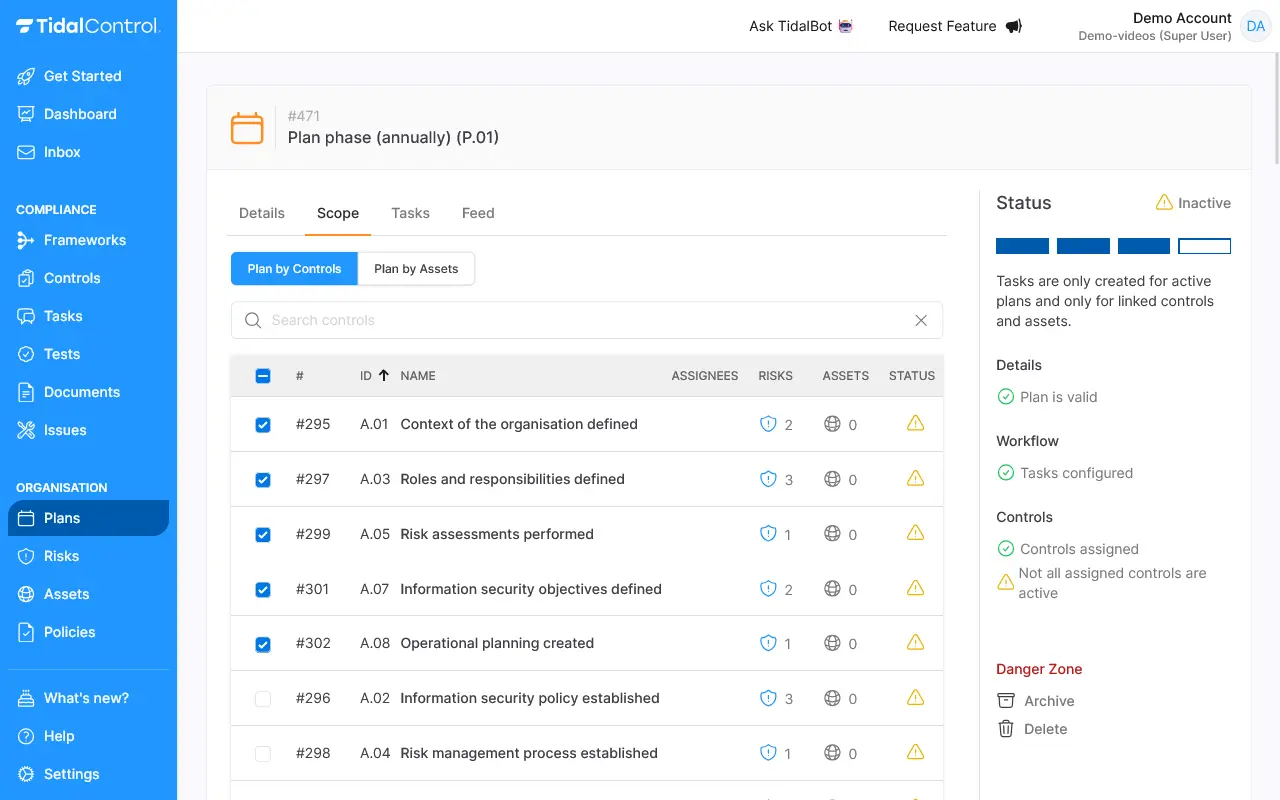Open What's new megaphone icon
Image resolution: width=1280 pixels, height=800 pixels.
[x=26, y=698]
